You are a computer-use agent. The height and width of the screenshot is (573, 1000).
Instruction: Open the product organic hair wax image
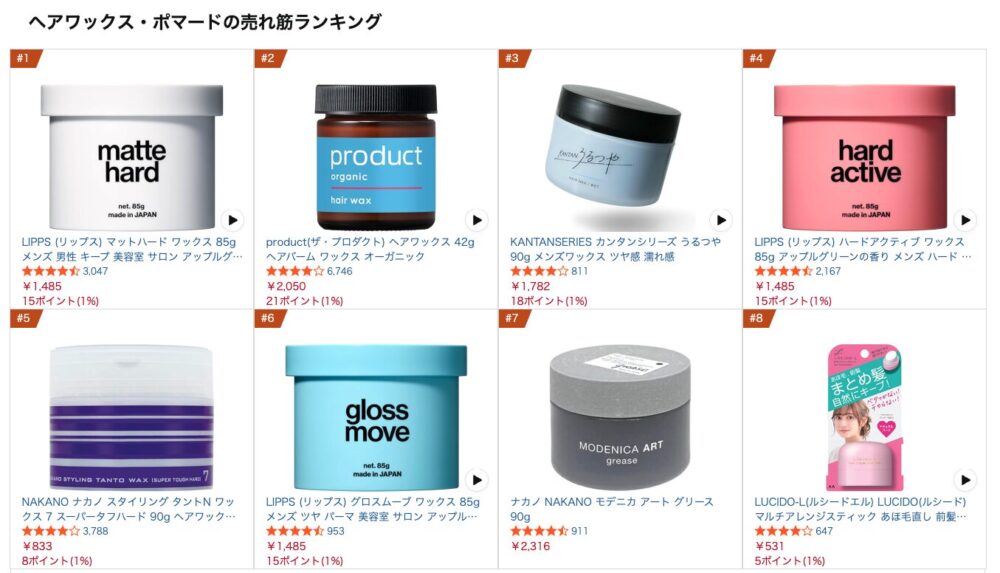[376, 157]
